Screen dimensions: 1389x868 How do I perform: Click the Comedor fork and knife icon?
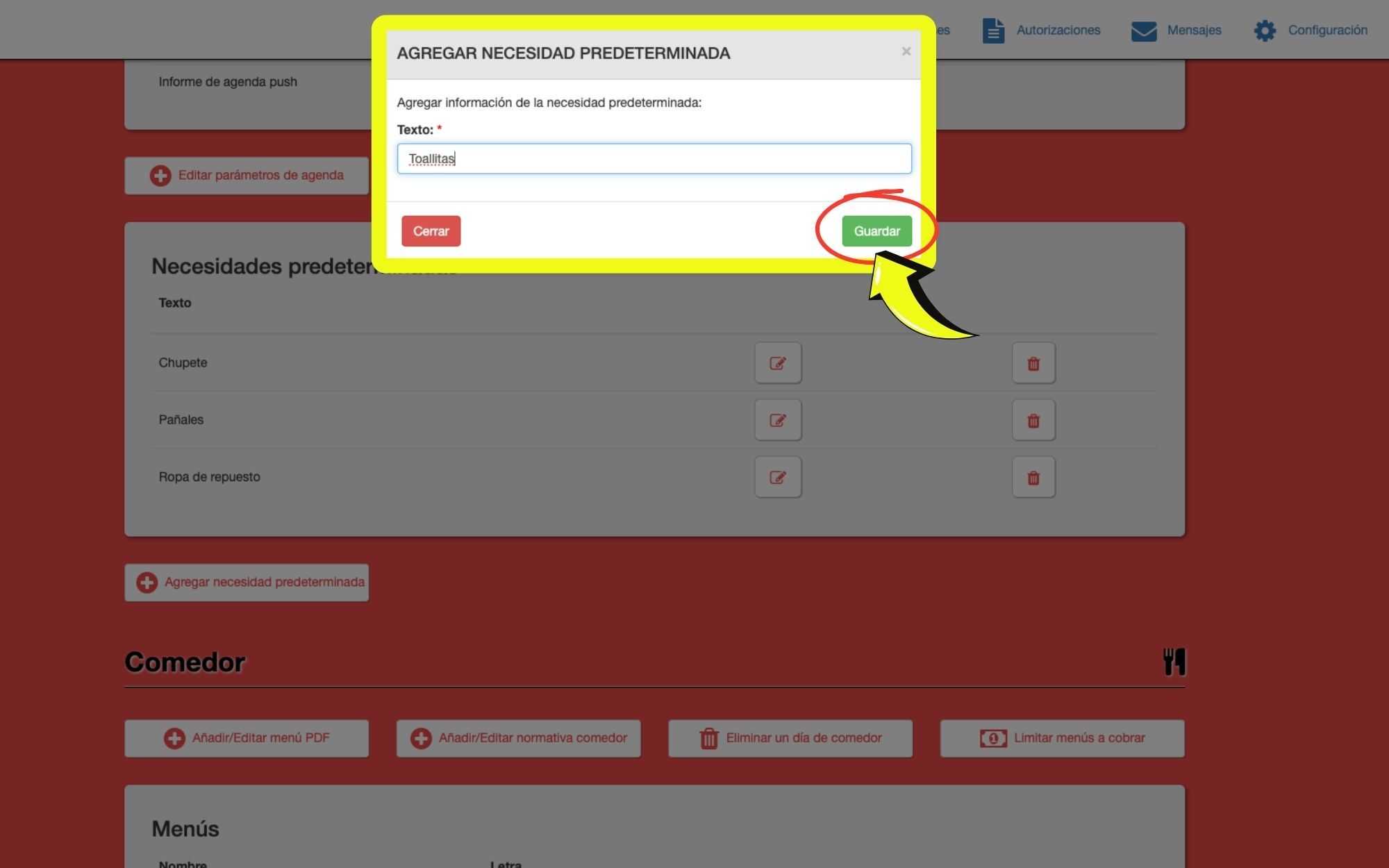pyautogui.click(x=1174, y=662)
